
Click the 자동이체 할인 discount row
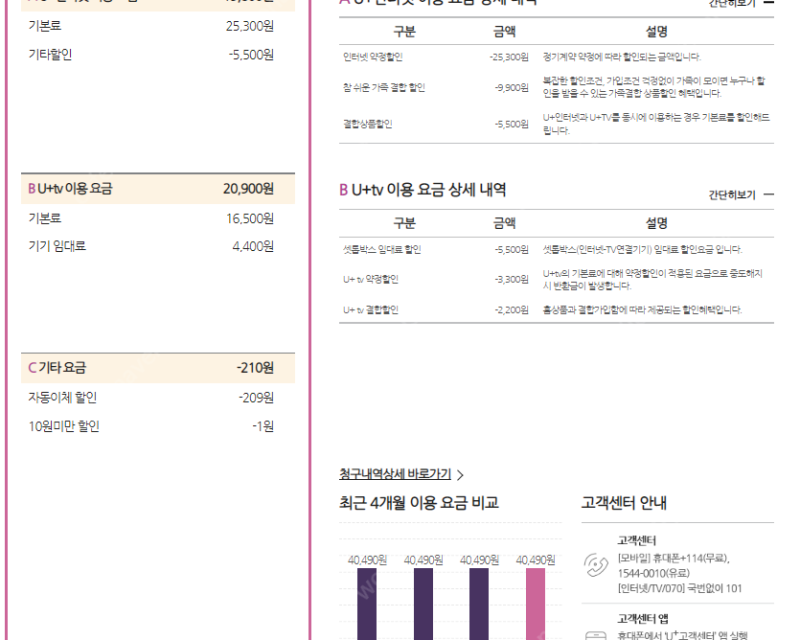pyautogui.click(x=151, y=398)
